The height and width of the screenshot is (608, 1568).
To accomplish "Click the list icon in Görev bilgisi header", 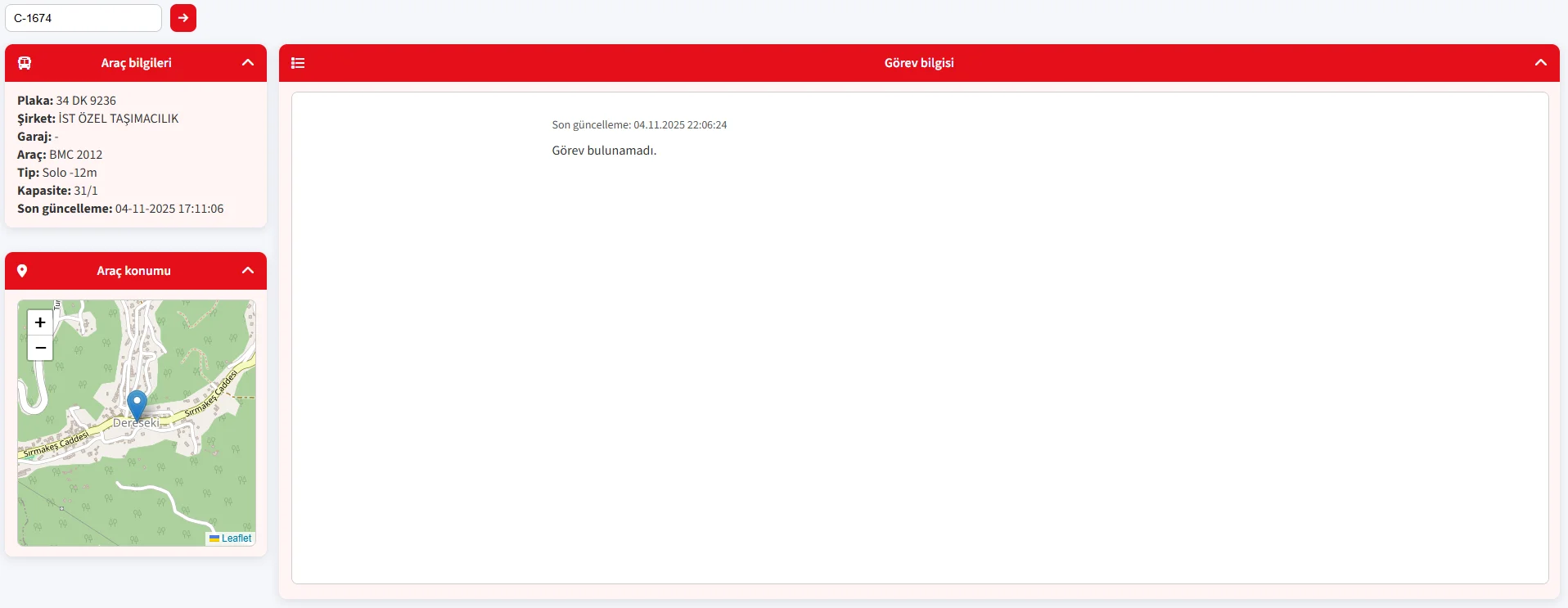I will coord(298,63).
